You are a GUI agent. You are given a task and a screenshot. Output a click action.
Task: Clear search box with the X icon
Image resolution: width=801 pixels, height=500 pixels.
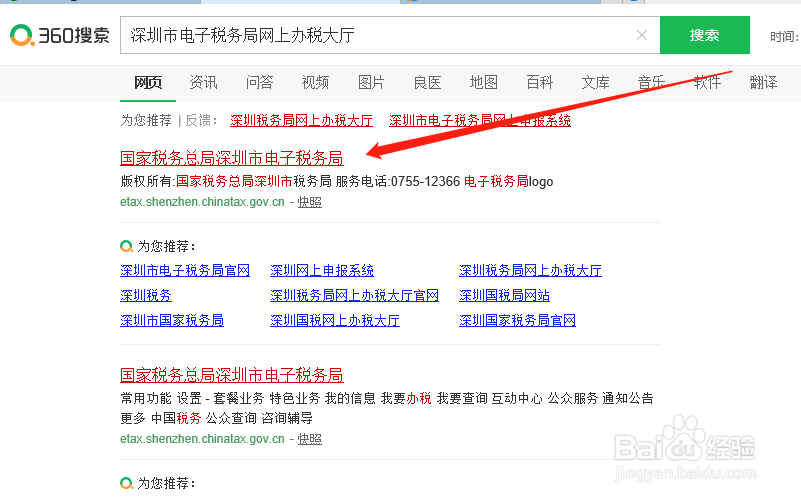coord(642,35)
